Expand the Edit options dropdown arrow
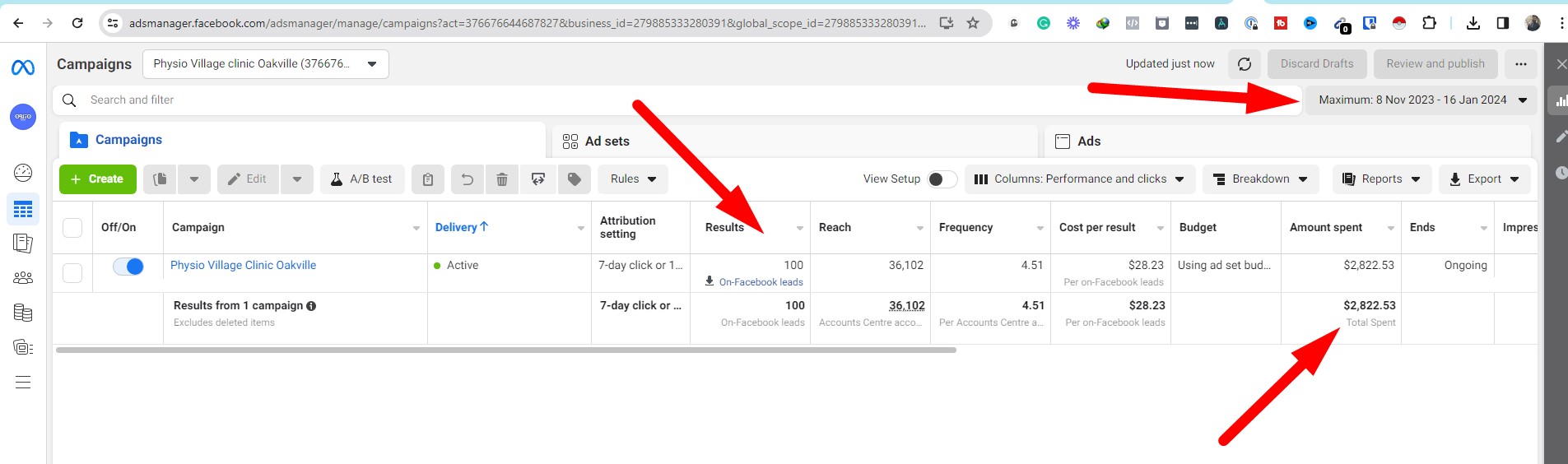 tap(297, 179)
